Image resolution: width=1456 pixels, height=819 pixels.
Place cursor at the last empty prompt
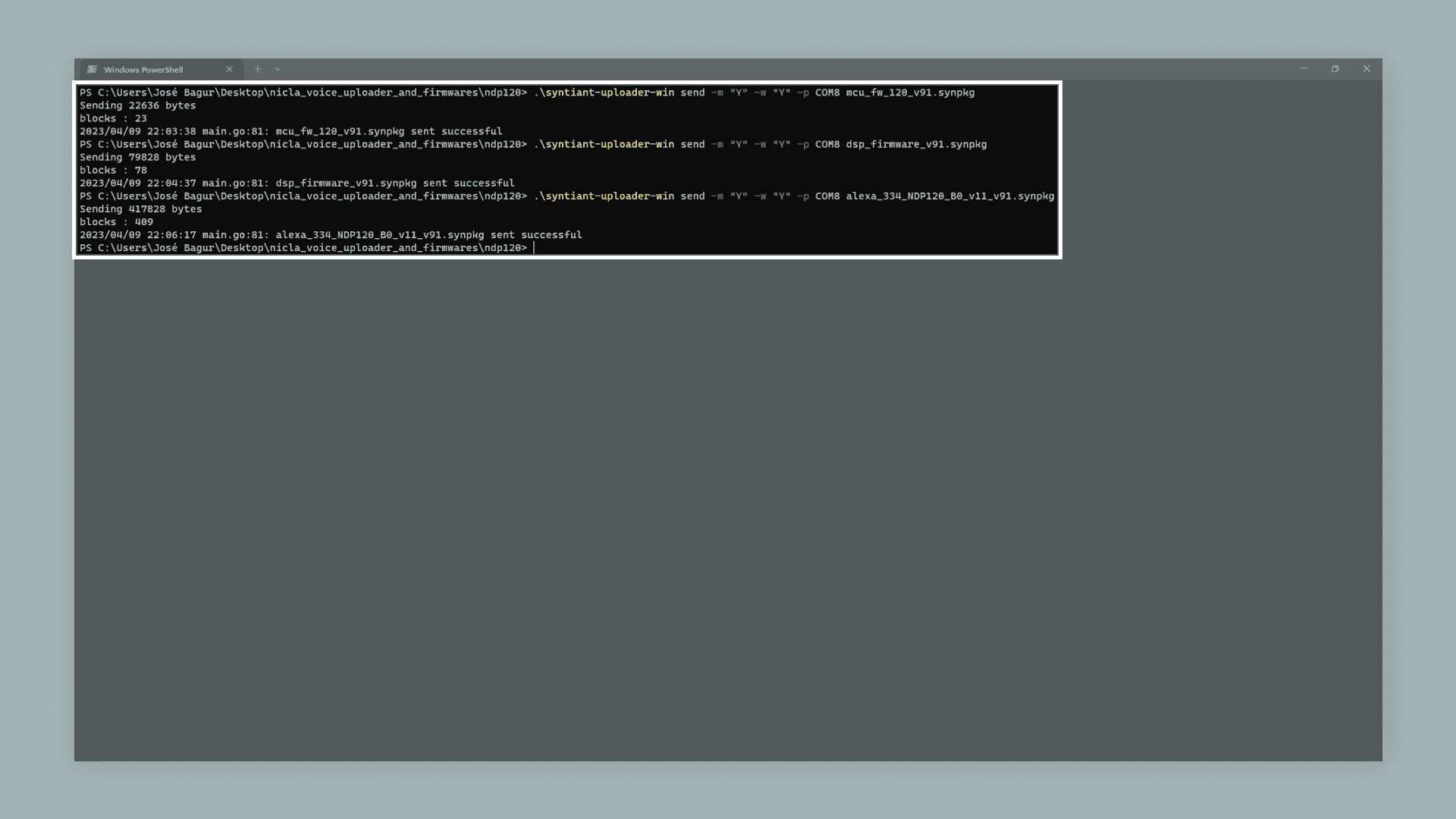tap(534, 248)
